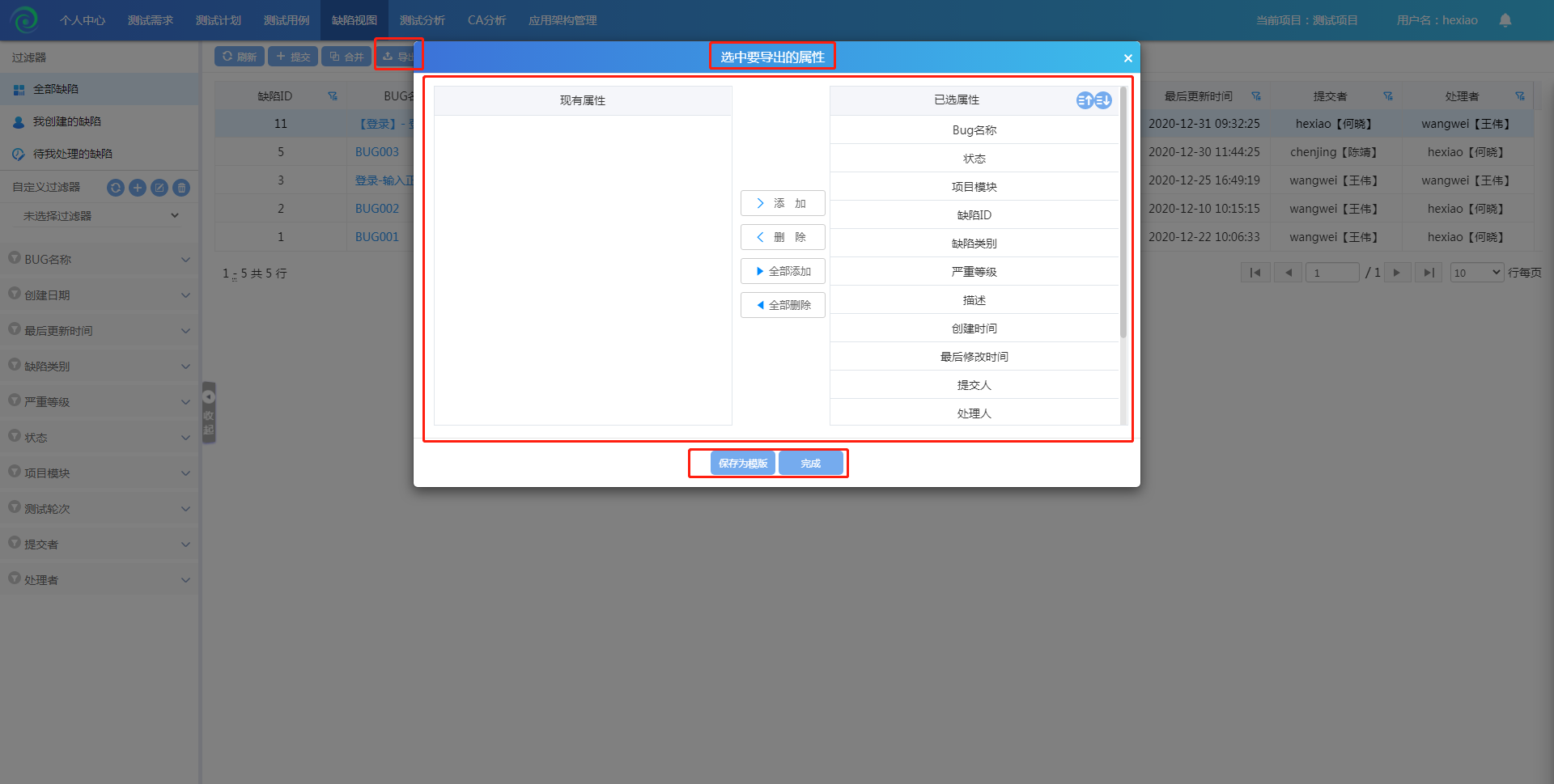This screenshot has width=1554, height=784.
Task: Open 测试计划 in the top navigation
Action: click(x=219, y=20)
